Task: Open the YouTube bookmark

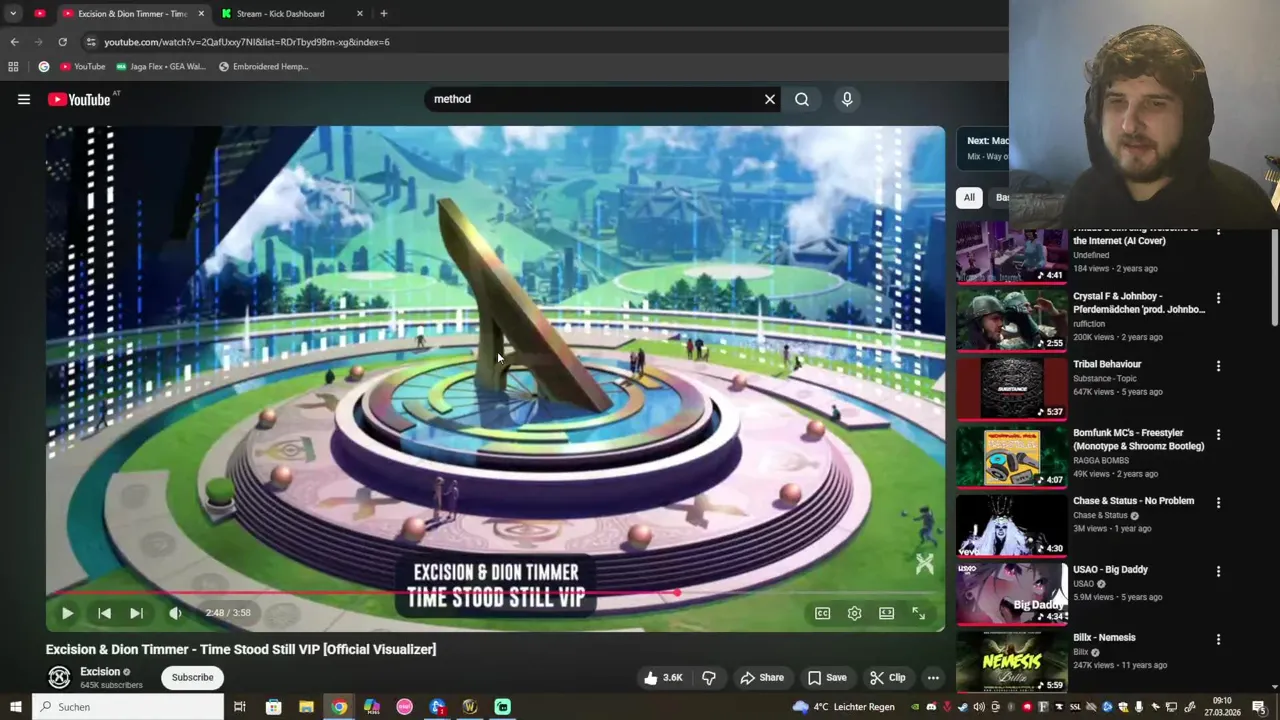Action: (x=82, y=67)
